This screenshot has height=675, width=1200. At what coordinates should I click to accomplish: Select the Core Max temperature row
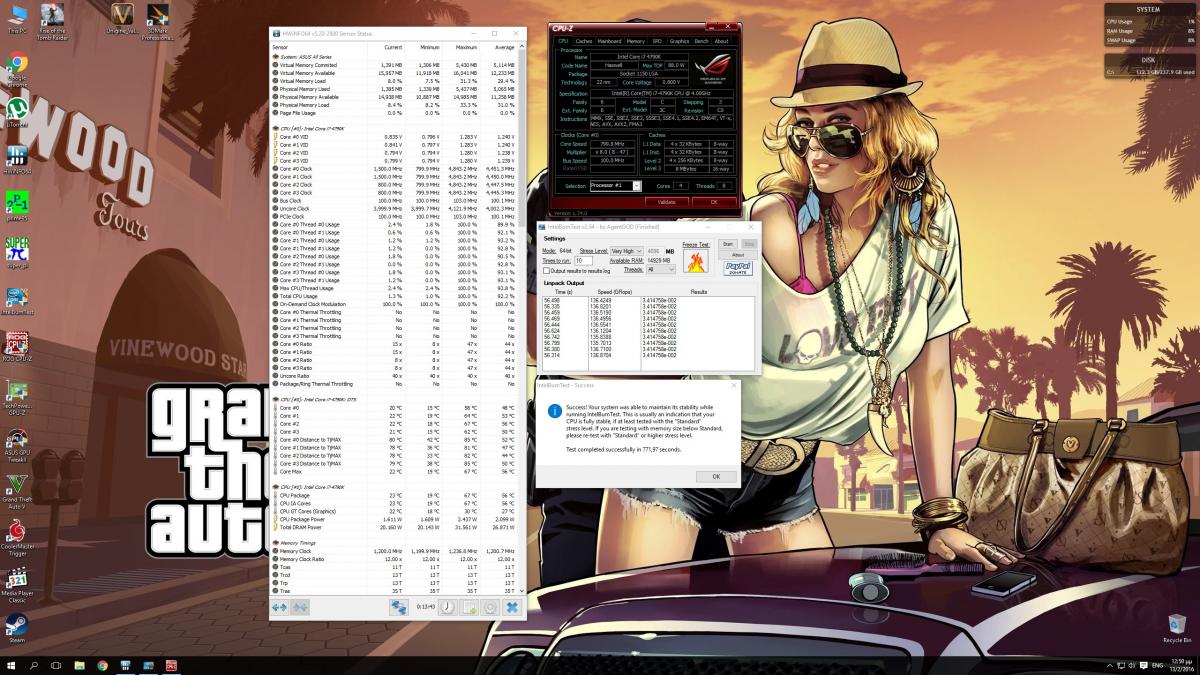click(x=394, y=472)
